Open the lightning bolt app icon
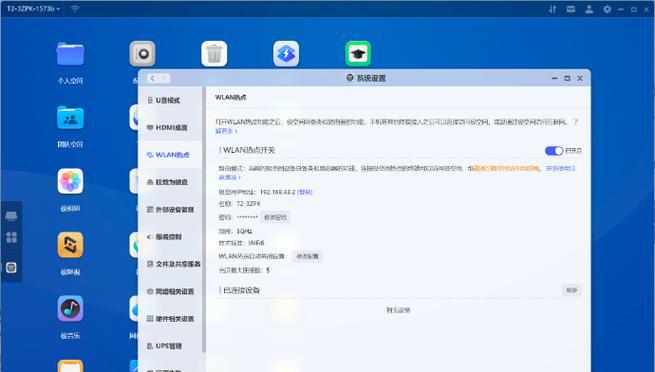The height and width of the screenshot is (372, 655). point(286,54)
